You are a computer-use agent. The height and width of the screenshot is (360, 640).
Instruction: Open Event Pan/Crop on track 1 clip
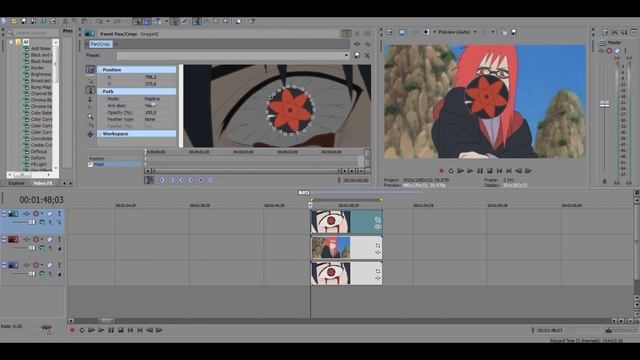[x=378, y=220]
